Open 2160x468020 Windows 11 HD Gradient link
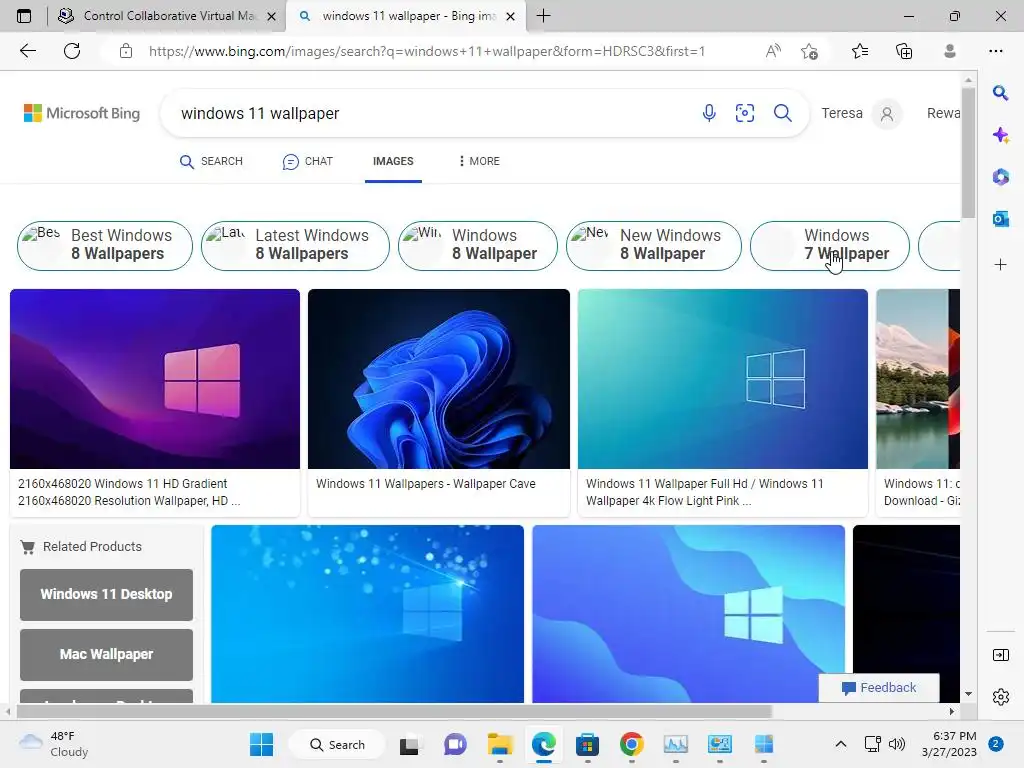The image size is (1024, 768). point(129,492)
